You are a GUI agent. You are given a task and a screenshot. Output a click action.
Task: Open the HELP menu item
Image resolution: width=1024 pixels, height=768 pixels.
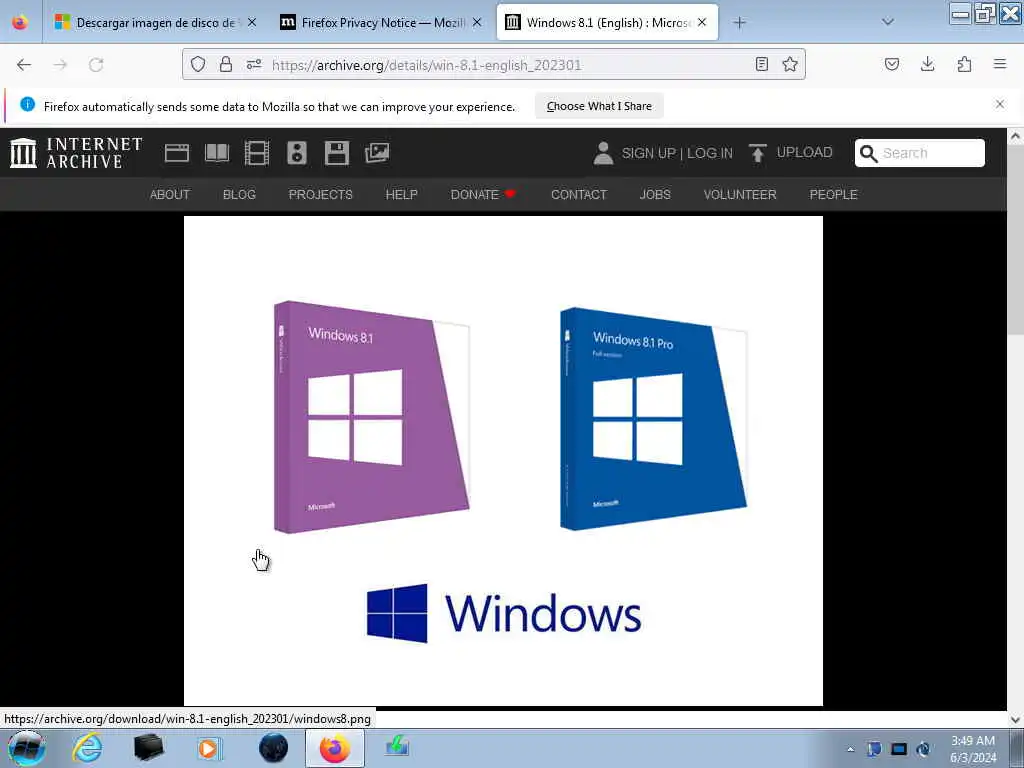click(402, 195)
